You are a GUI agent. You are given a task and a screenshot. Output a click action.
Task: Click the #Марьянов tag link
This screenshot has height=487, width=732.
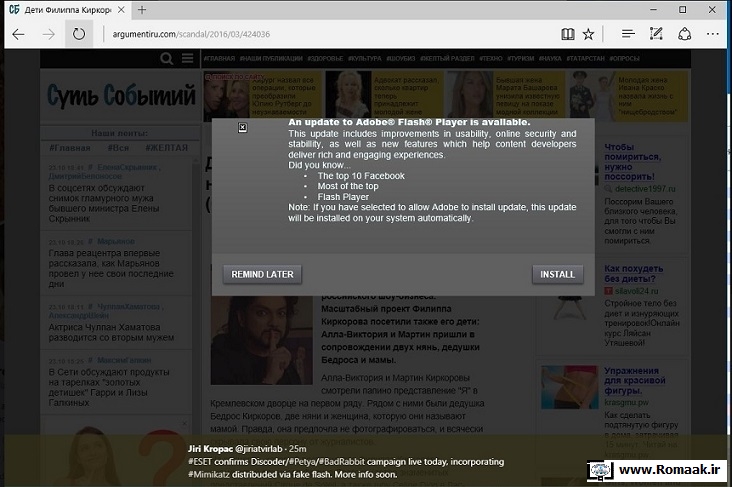[111, 241]
